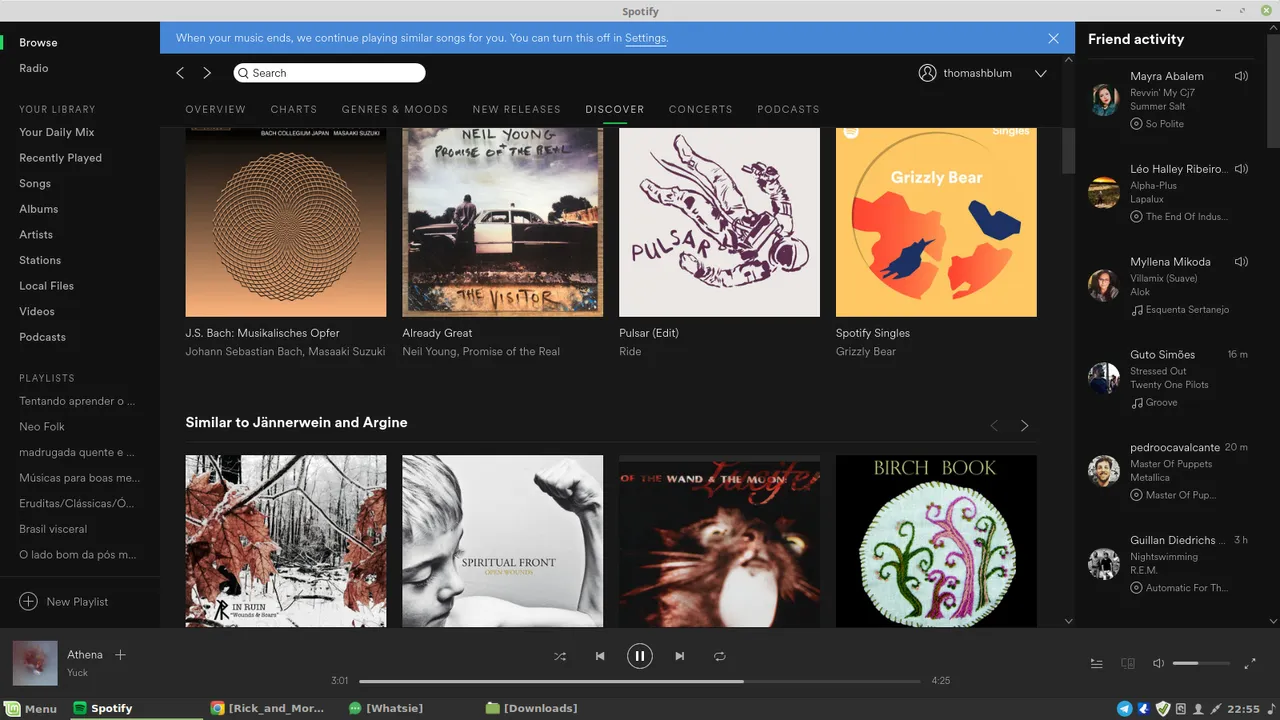
Task: Select the Podcasts tab
Action: (x=788, y=109)
